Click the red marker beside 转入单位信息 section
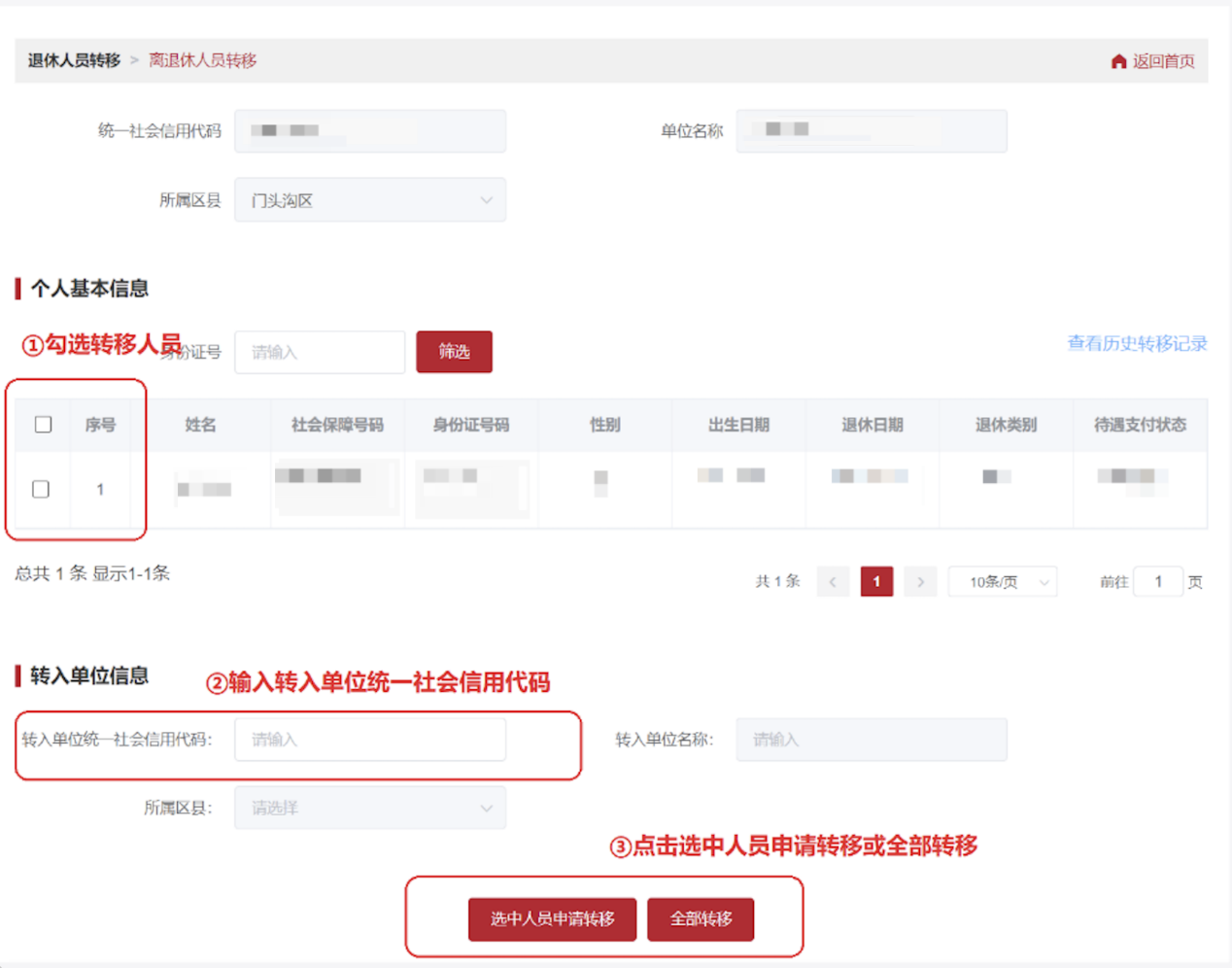 17,676
